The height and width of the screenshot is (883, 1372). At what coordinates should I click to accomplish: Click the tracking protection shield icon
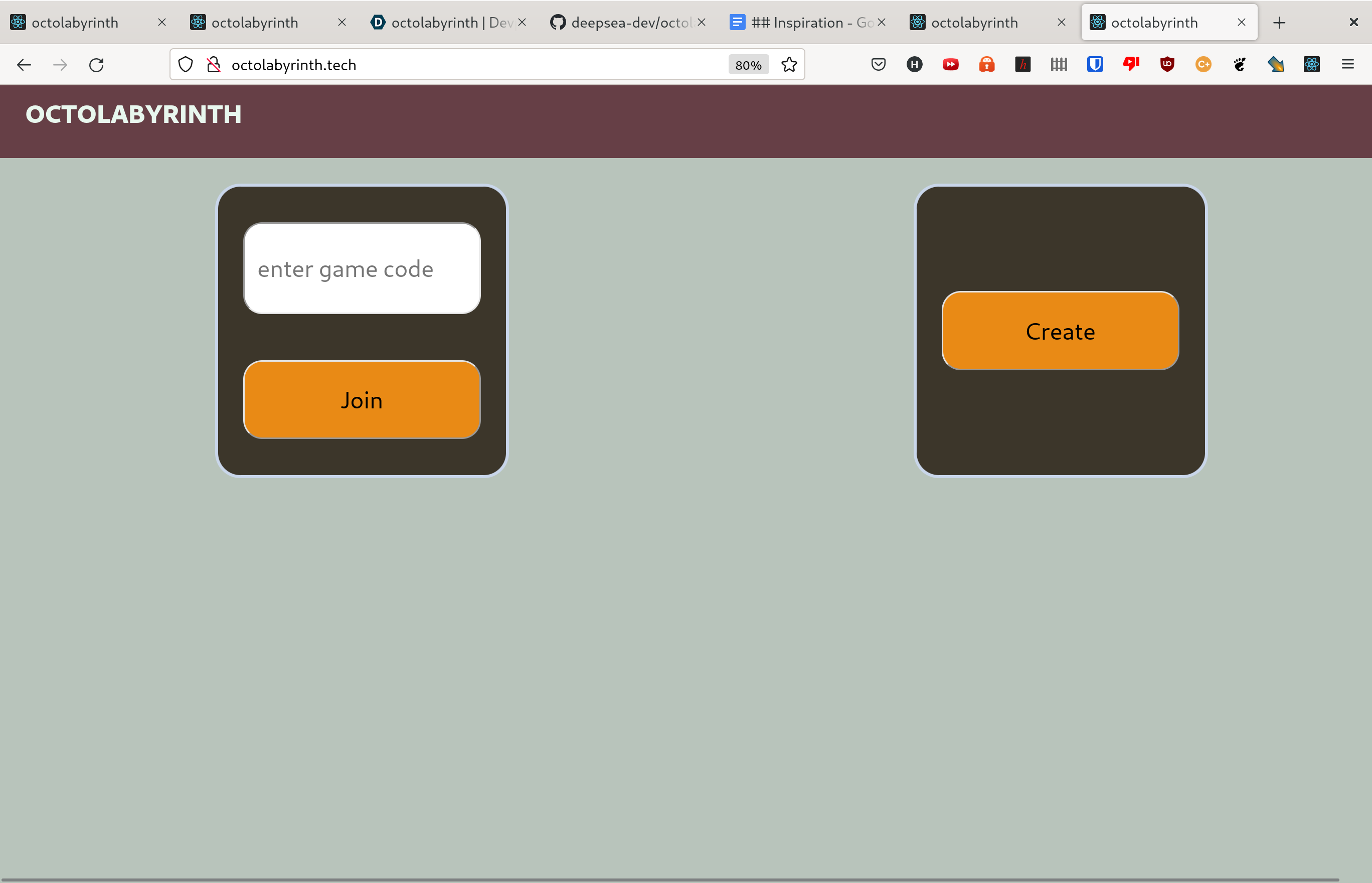coord(185,65)
